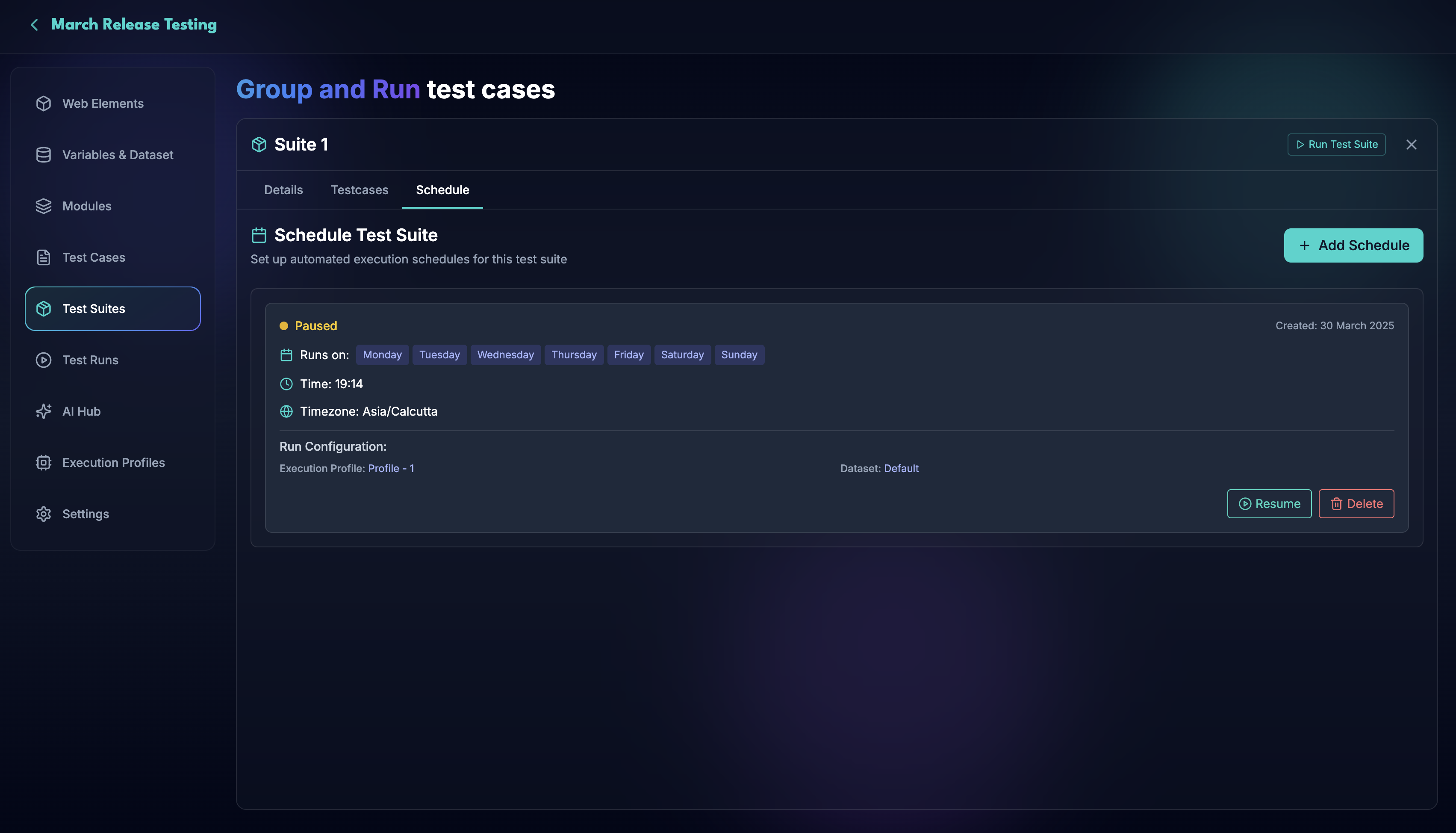Click the AI Hub sparkle icon
Screen dimensions: 1456x833
tap(44, 411)
